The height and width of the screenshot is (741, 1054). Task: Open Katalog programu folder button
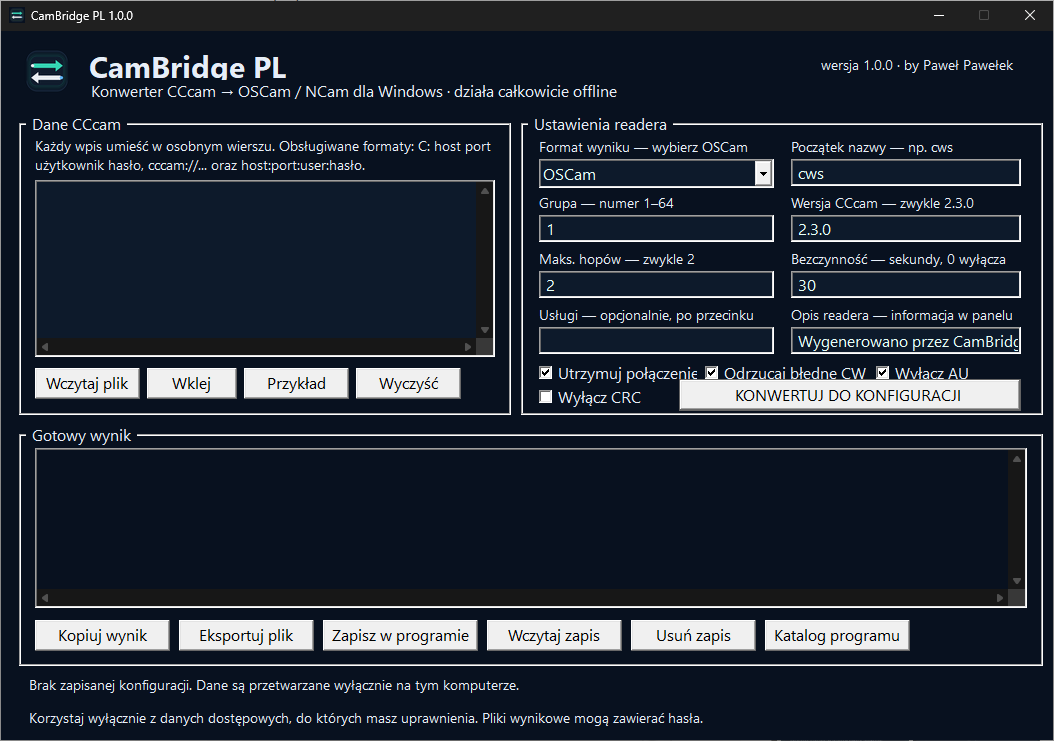coord(837,635)
